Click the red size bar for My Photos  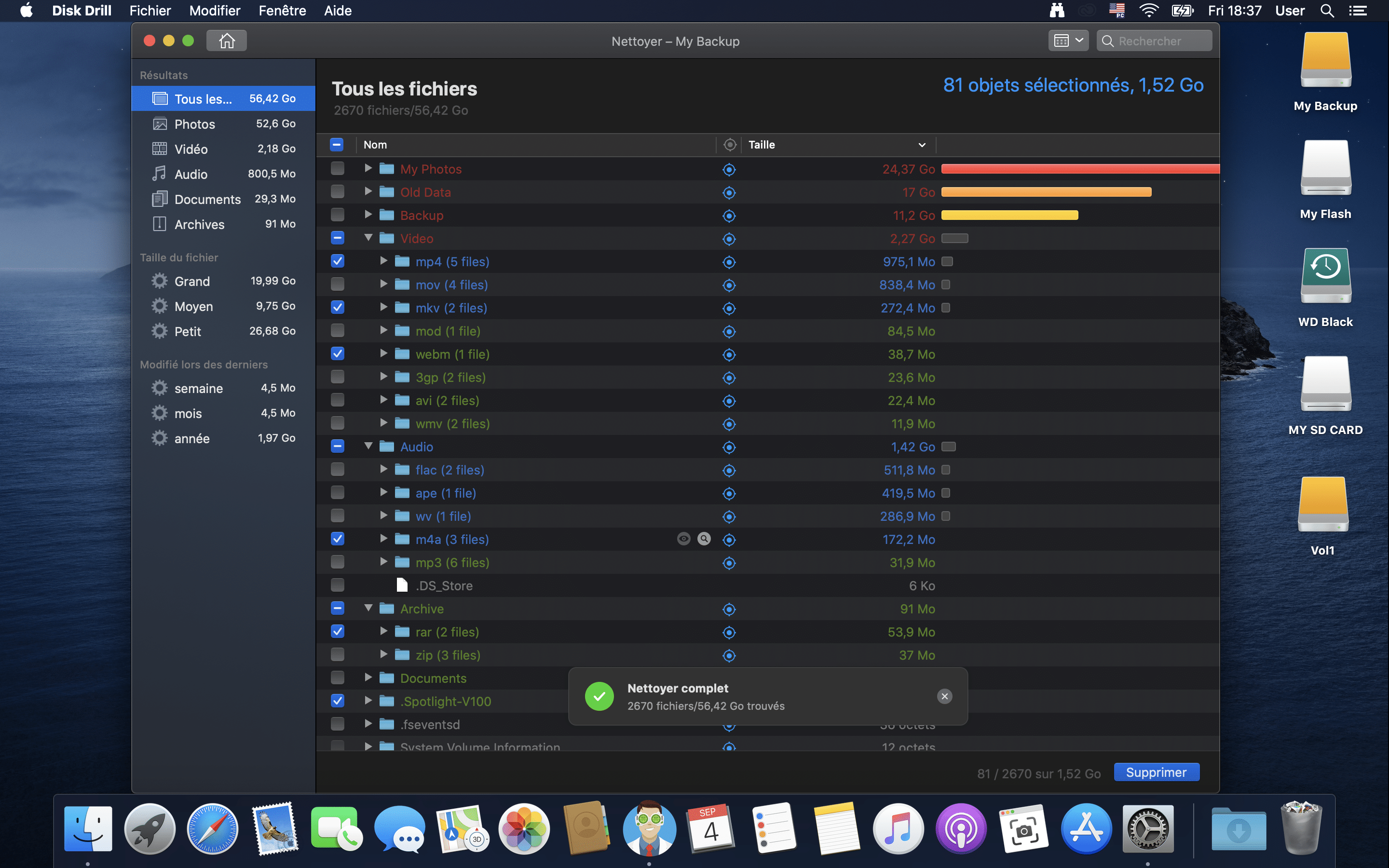[x=1079, y=169]
